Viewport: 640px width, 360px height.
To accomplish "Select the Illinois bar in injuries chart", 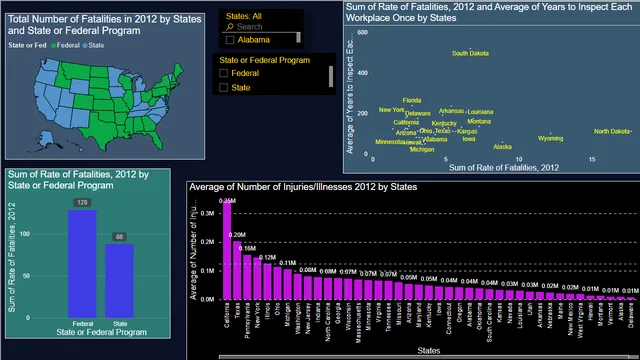I will [x=267, y=282].
